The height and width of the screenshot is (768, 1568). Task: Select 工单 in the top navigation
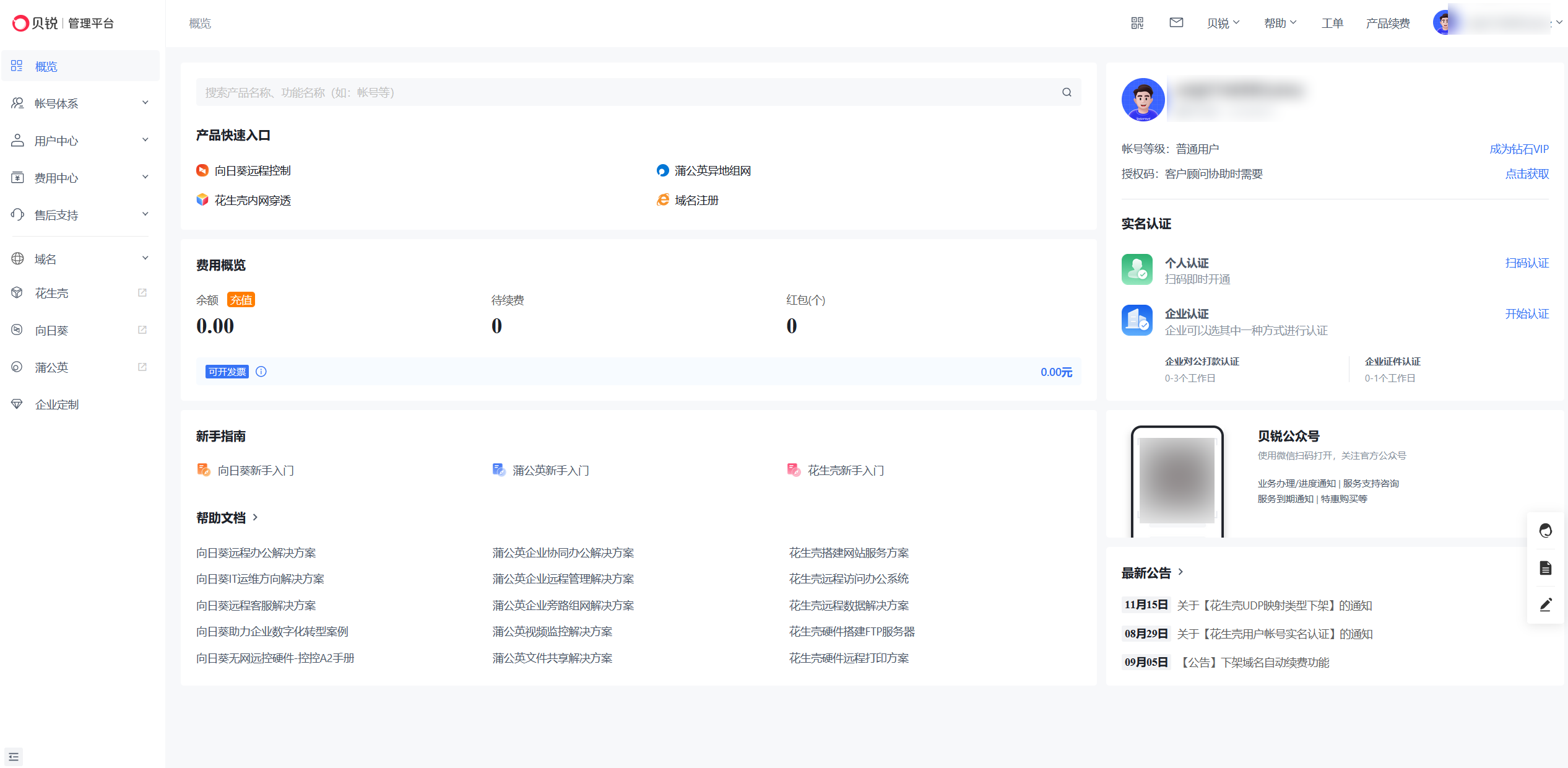pos(1332,23)
